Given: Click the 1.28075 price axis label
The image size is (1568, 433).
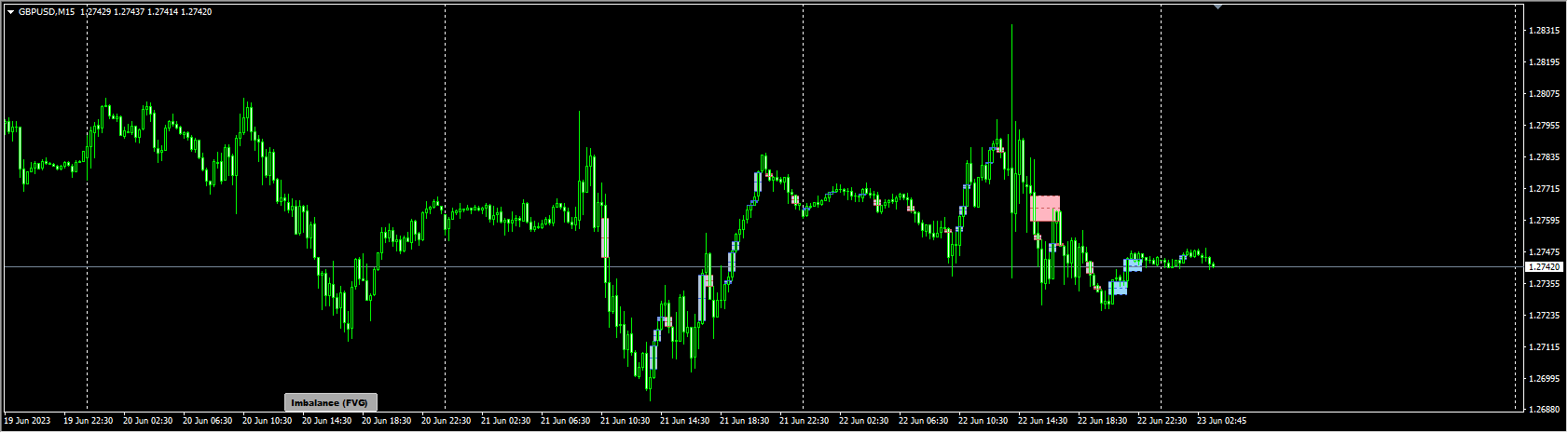Looking at the screenshot, I should pyautogui.click(x=1545, y=94).
